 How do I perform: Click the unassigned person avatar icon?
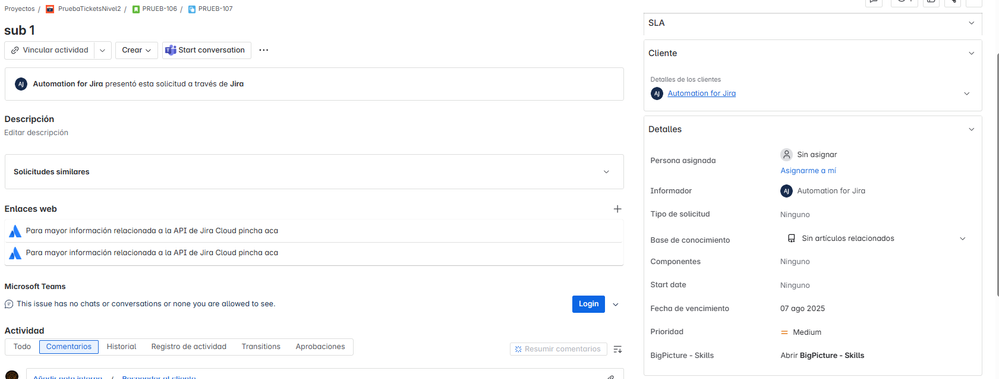click(x=786, y=154)
